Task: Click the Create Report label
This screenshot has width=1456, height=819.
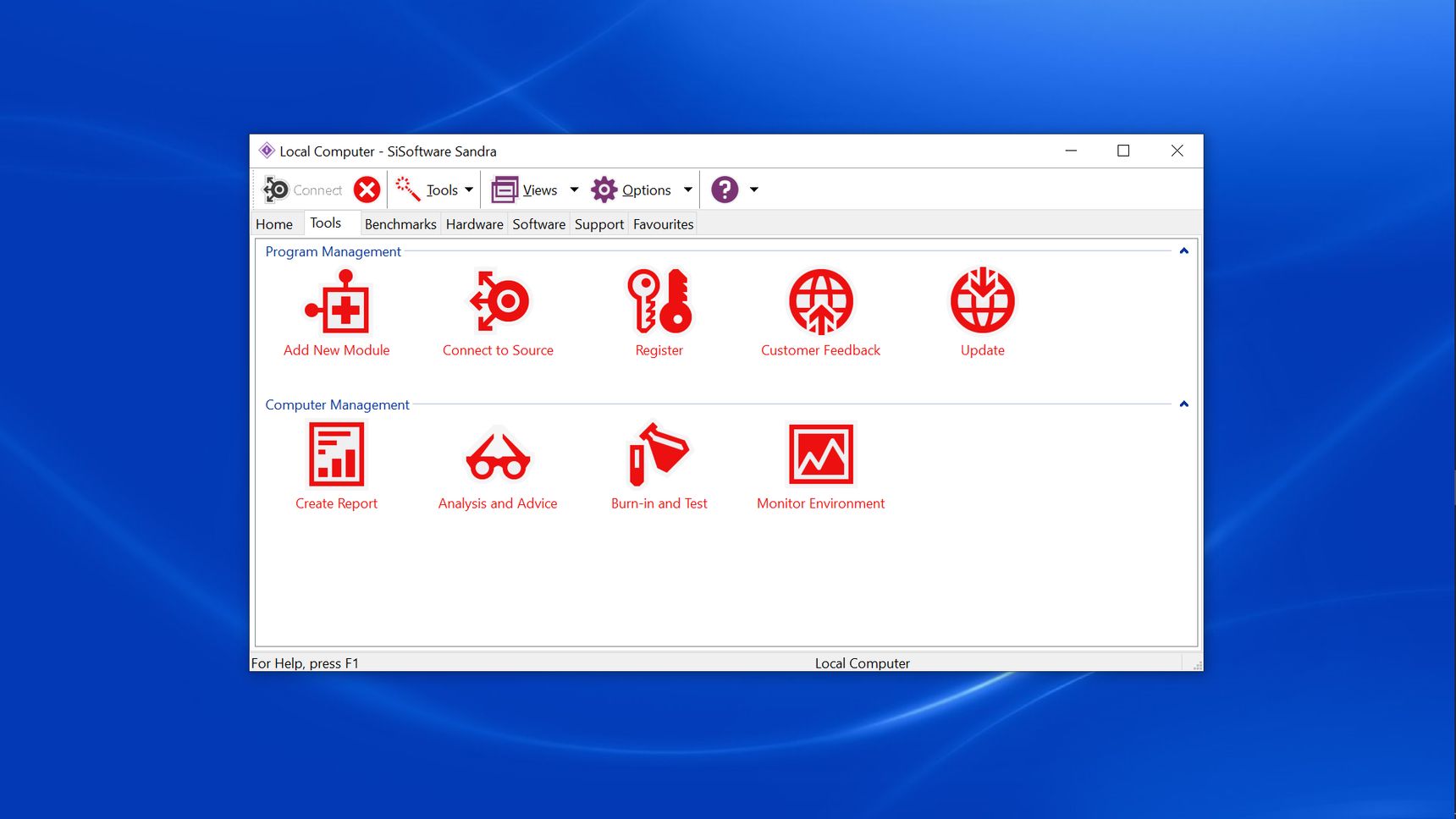Action: [337, 503]
